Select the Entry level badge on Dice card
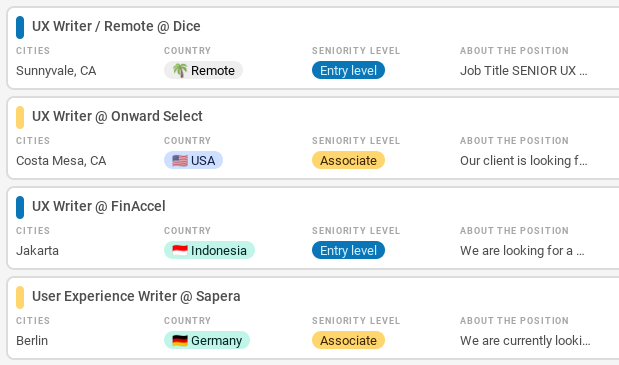 348,70
